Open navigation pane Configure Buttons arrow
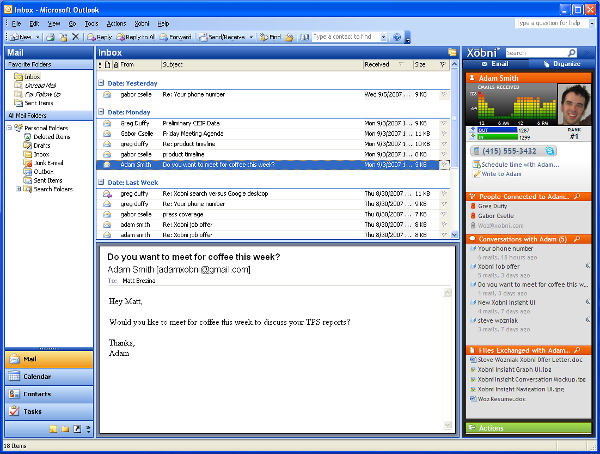 88,429
